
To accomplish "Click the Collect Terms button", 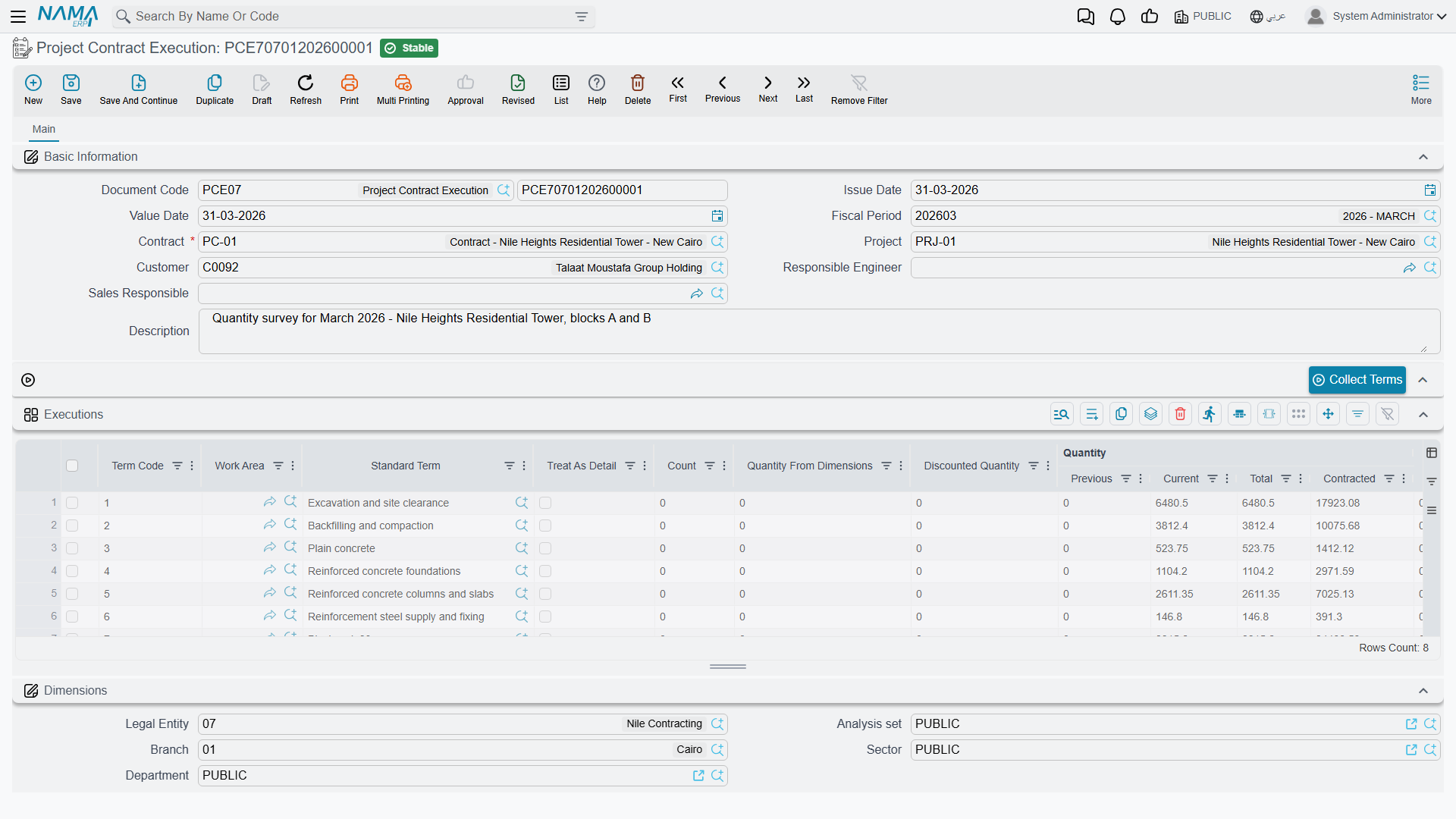I will pyautogui.click(x=1357, y=380).
